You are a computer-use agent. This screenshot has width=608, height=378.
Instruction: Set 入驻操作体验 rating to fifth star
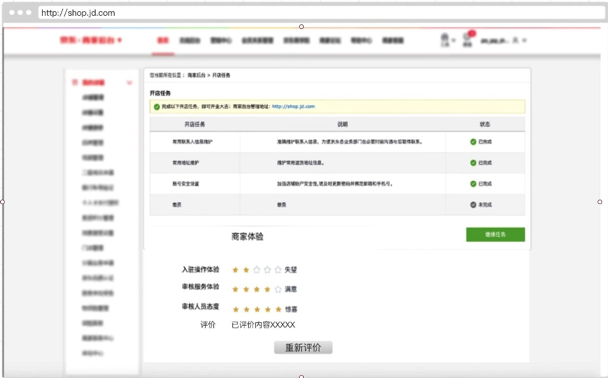tap(278, 270)
